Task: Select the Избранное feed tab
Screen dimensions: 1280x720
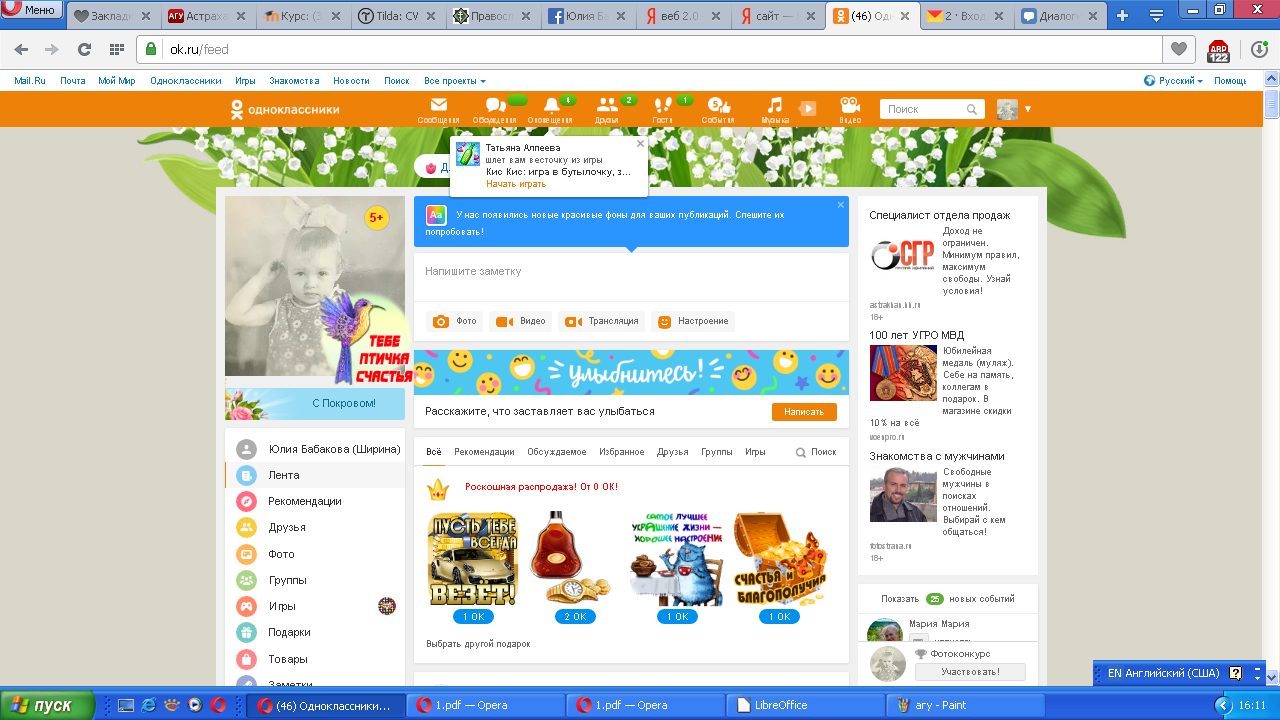Action: pos(622,452)
